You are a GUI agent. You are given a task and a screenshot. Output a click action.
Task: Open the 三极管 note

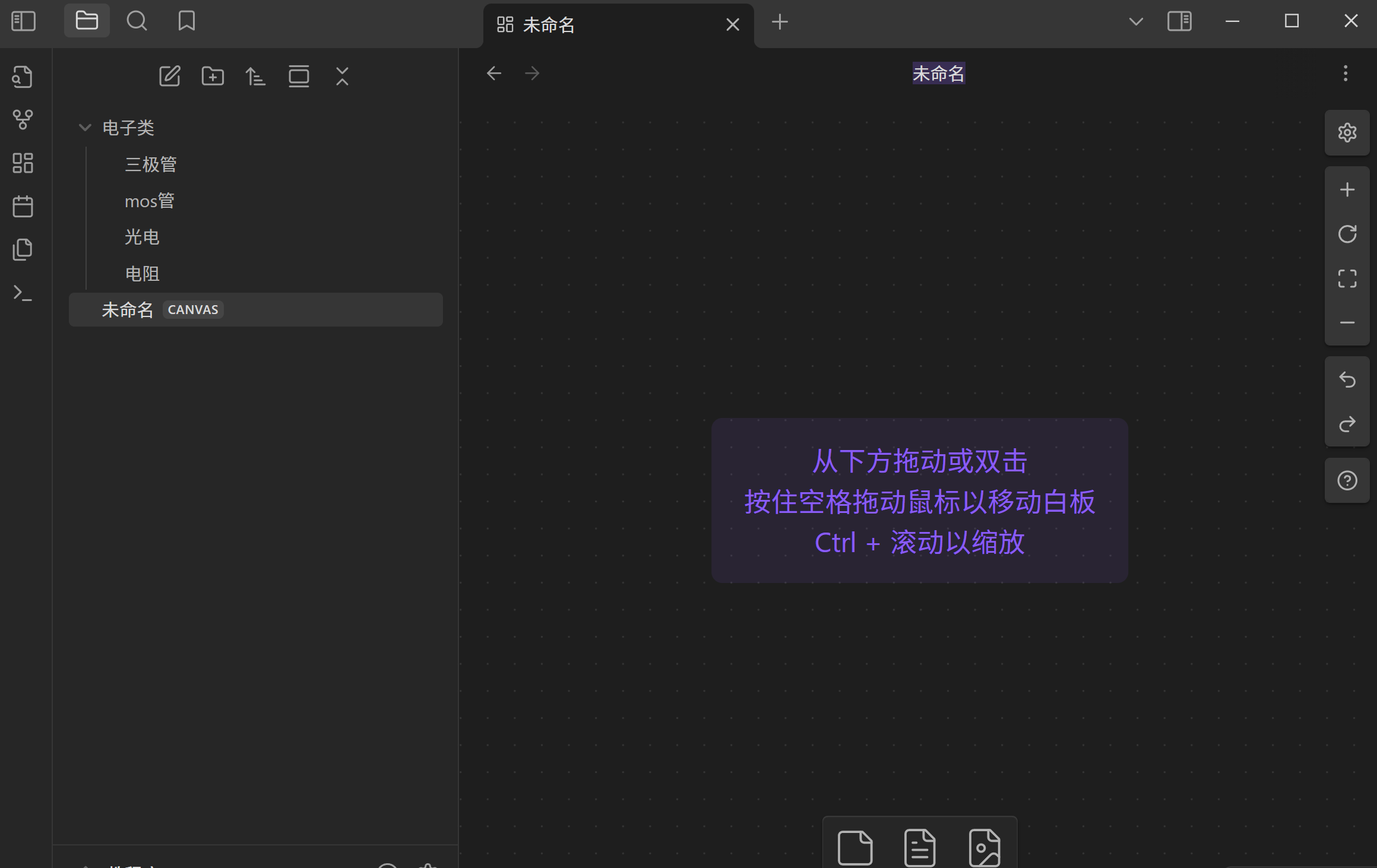click(151, 164)
